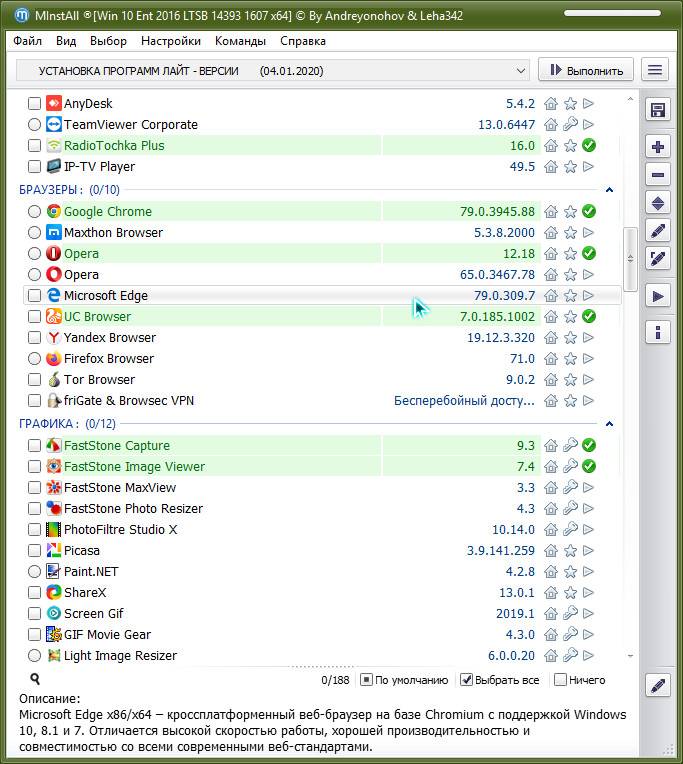The image size is (683, 764).
Task: Select Google Chrome radio button
Action: (x=34, y=211)
